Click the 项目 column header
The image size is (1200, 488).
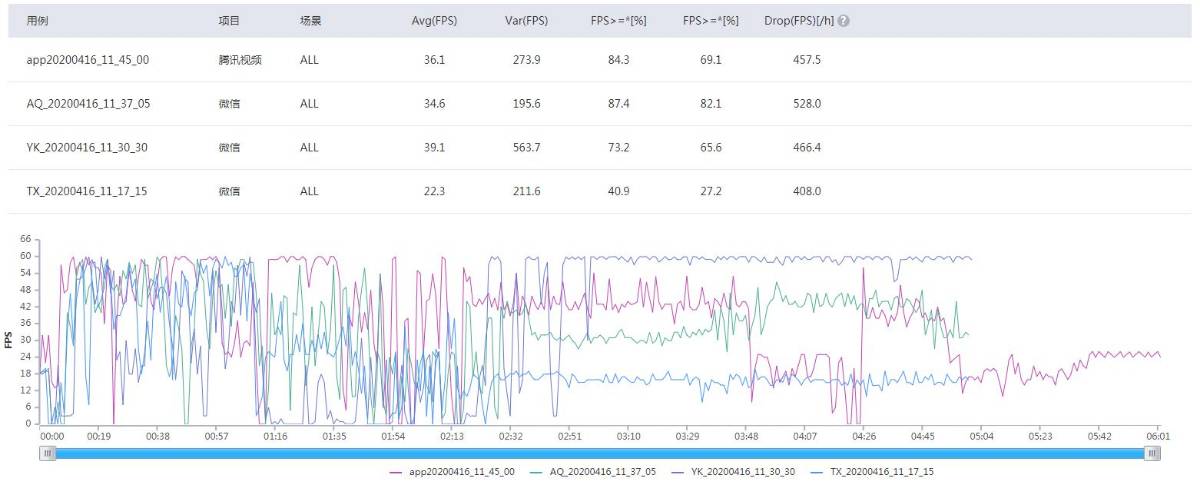pyautogui.click(x=229, y=21)
